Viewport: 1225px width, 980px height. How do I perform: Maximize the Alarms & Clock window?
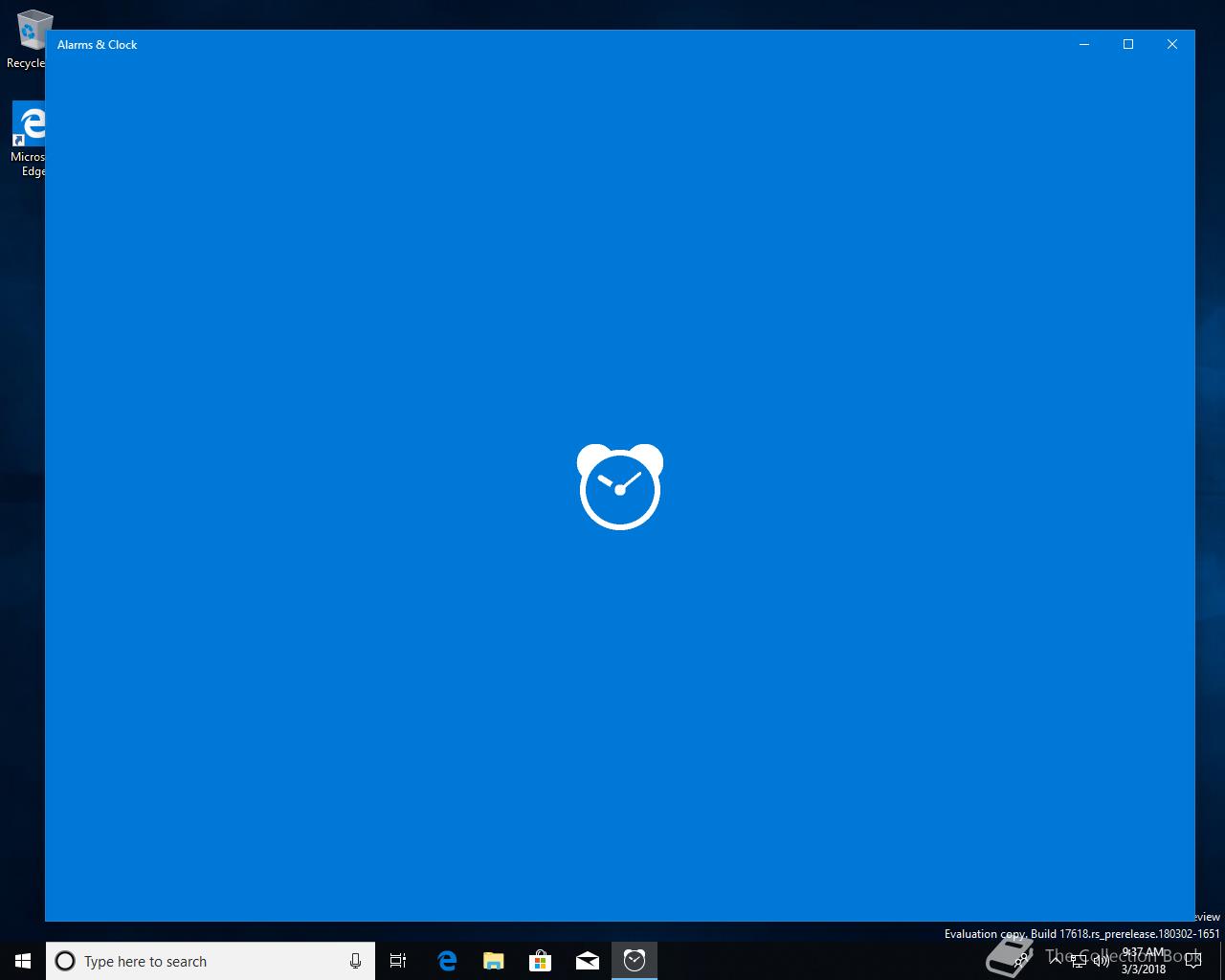tap(1128, 44)
